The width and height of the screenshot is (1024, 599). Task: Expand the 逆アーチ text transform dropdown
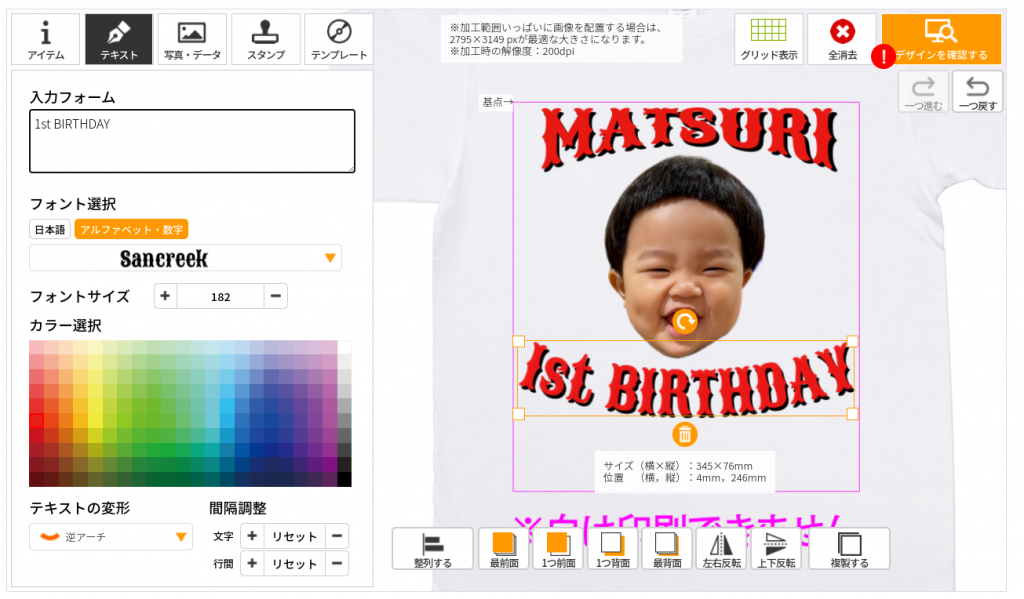click(111, 537)
